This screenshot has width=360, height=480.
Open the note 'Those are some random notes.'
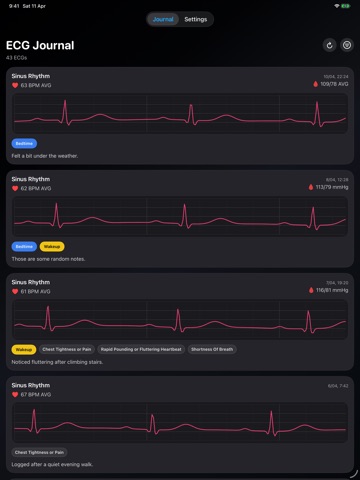[48, 259]
